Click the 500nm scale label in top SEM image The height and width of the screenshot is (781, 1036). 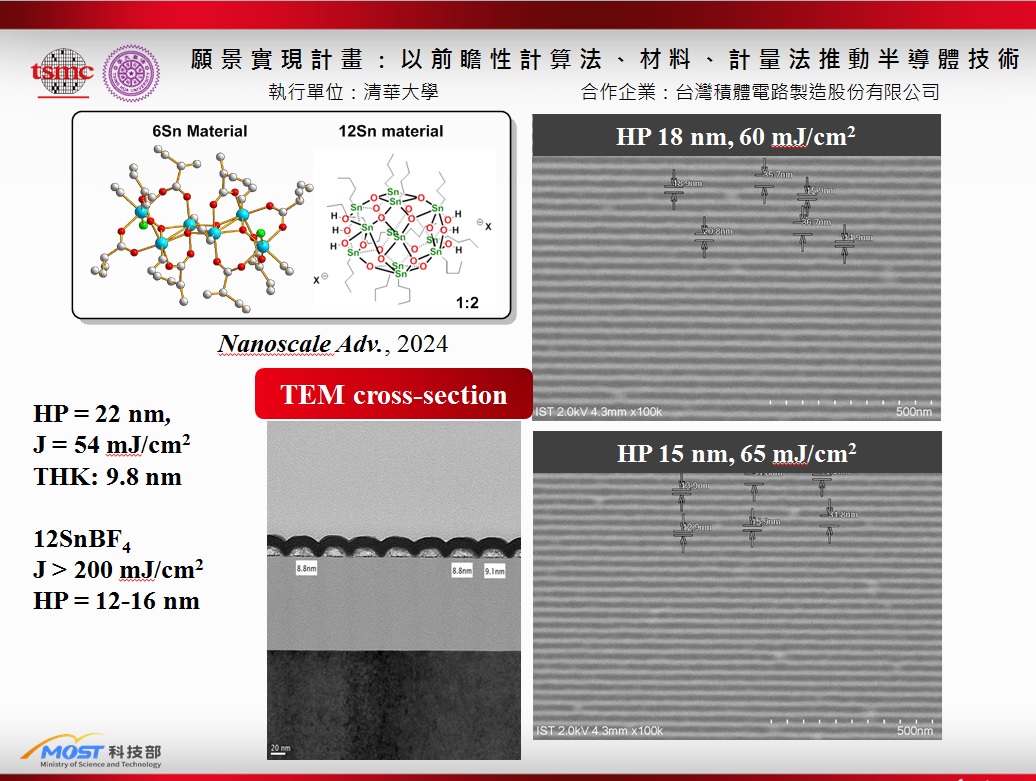coord(914,411)
